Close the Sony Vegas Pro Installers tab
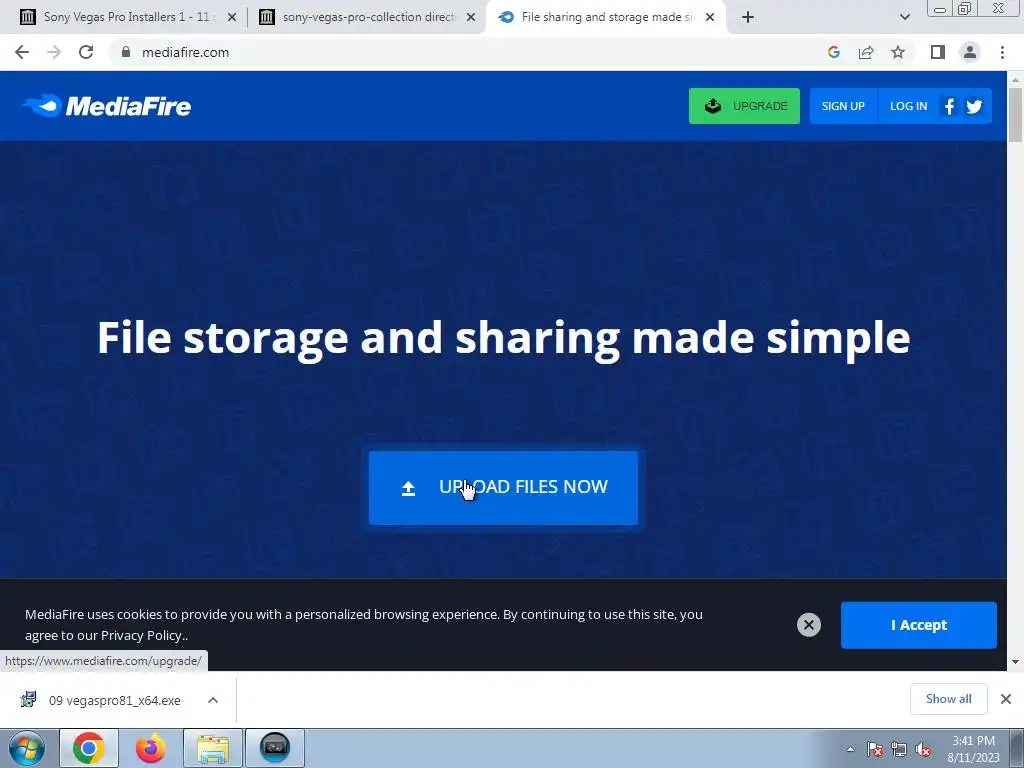The width and height of the screenshot is (1024, 768). [x=232, y=17]
